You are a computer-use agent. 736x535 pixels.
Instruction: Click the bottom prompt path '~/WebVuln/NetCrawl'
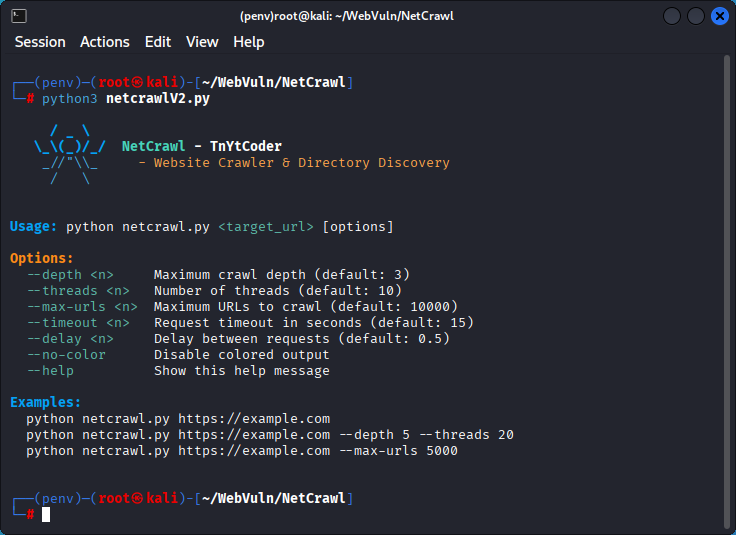(274, 498)
